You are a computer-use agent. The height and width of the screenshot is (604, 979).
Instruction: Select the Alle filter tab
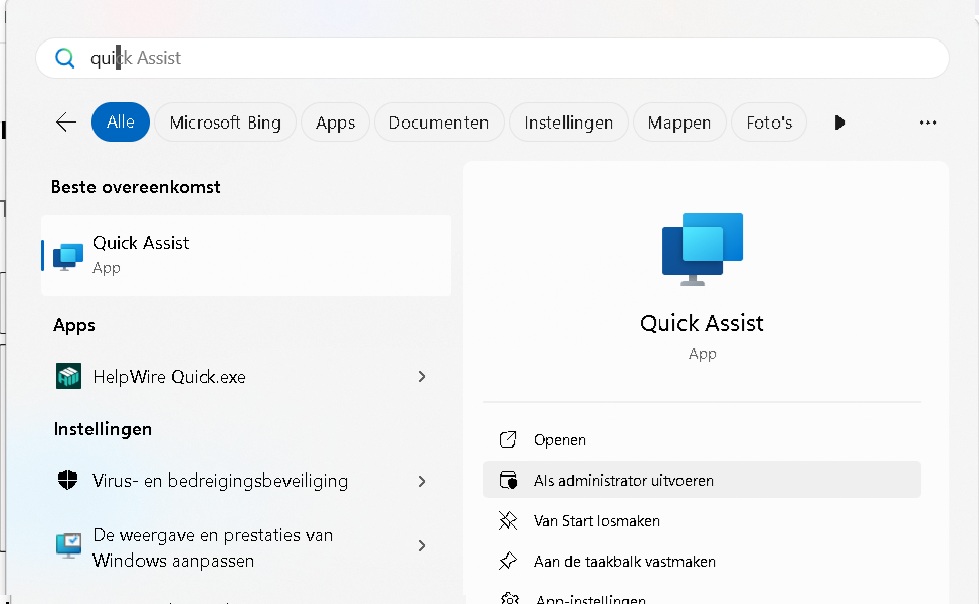[x=121, y=122]
